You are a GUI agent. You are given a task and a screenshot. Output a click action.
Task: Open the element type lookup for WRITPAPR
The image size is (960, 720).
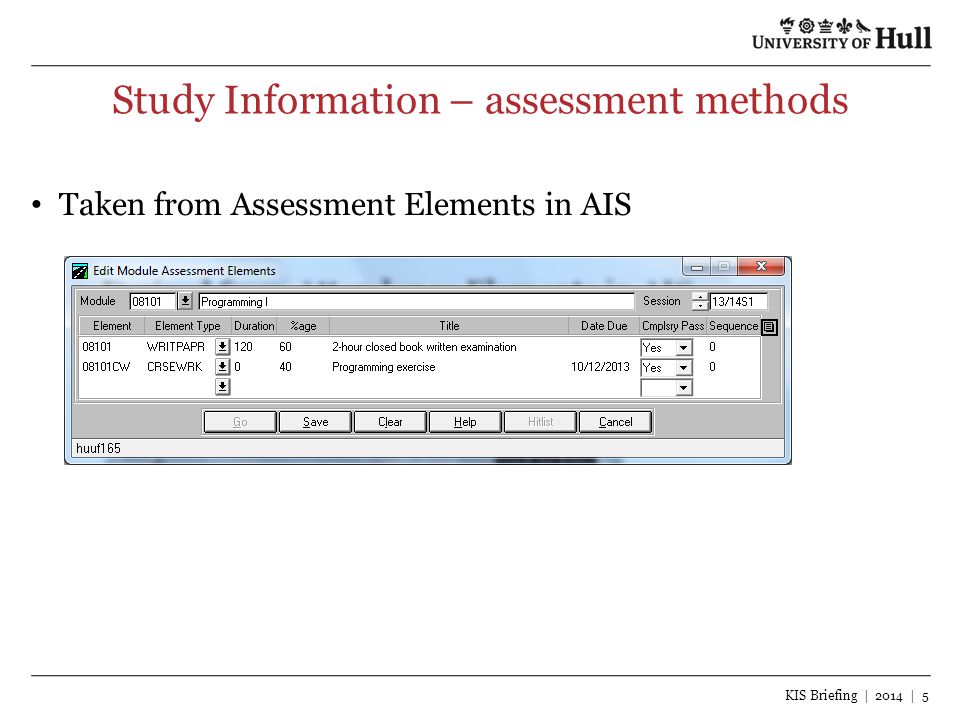(222, 347)
